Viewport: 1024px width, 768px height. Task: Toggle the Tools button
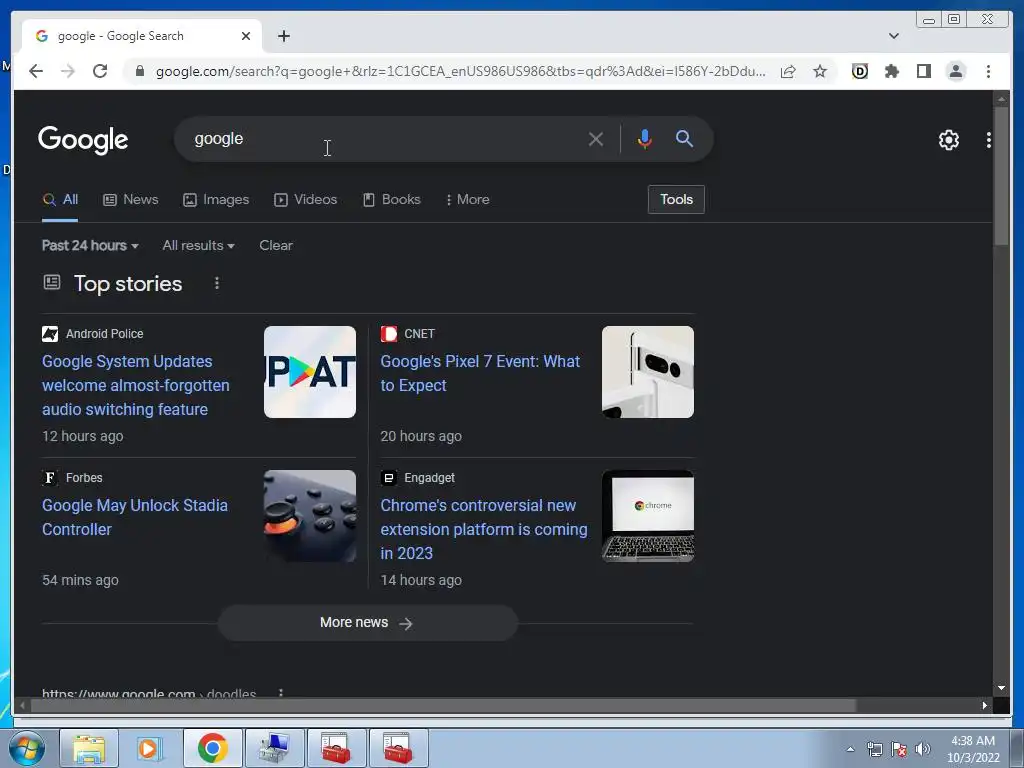click(676, 199)
